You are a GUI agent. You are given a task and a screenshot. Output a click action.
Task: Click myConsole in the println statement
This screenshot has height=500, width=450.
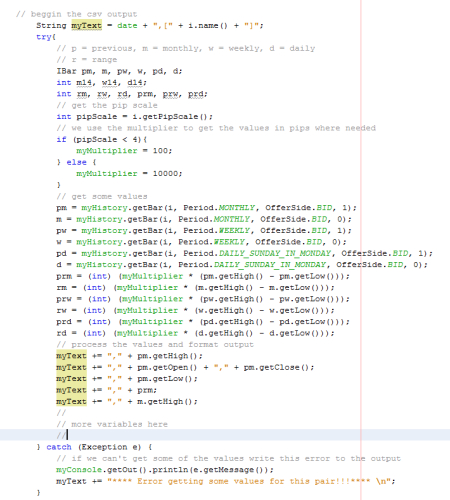79,470
